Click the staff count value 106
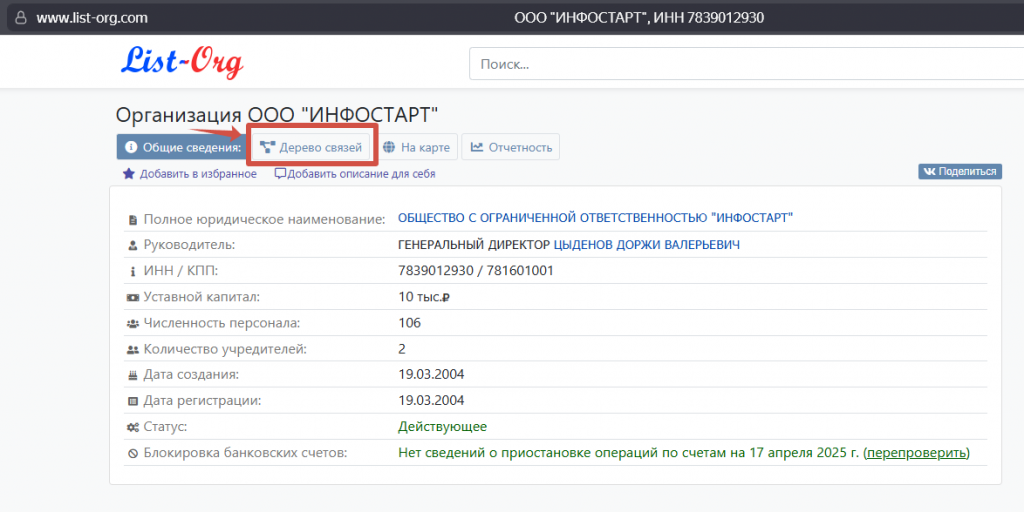Viewport: 1024px width, 512px height. [x=409, y=323]
